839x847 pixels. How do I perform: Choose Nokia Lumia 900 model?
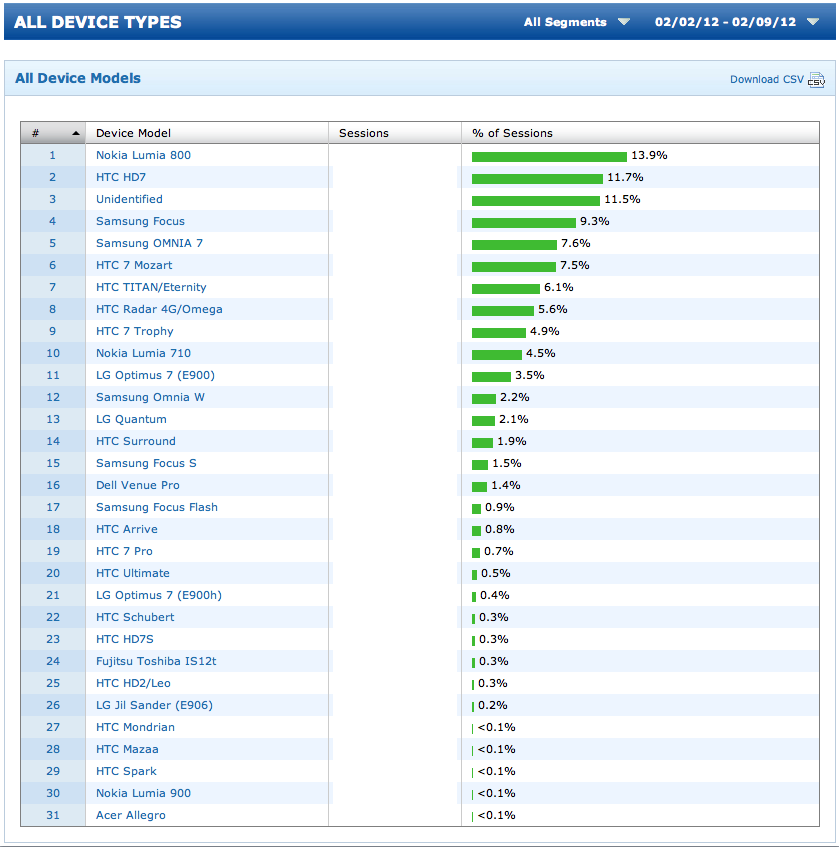pos(143,794)
